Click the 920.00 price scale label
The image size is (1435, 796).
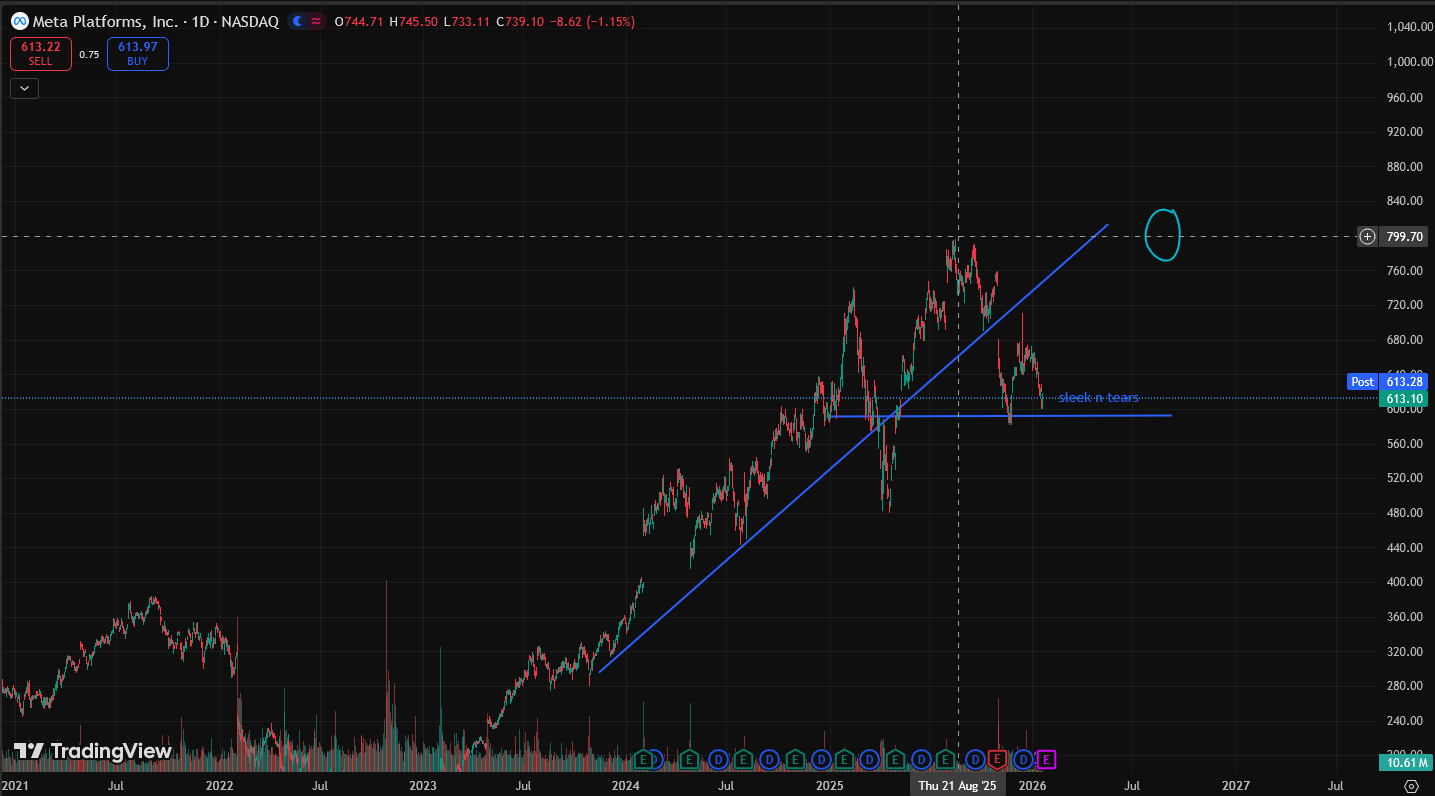[x=1406, y=132]
